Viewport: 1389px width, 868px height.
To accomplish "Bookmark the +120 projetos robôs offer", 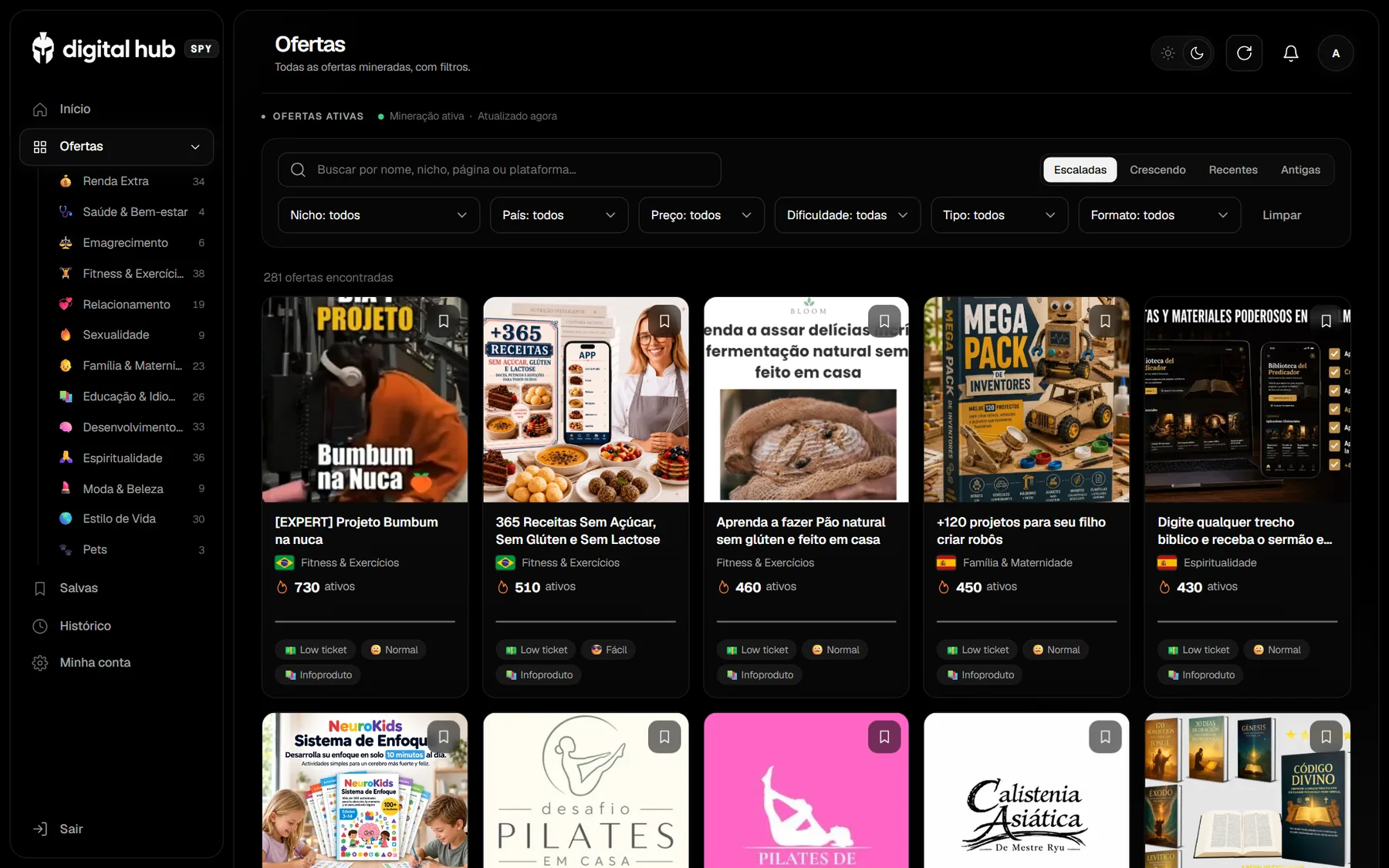I will click(x=1105, y=321).
